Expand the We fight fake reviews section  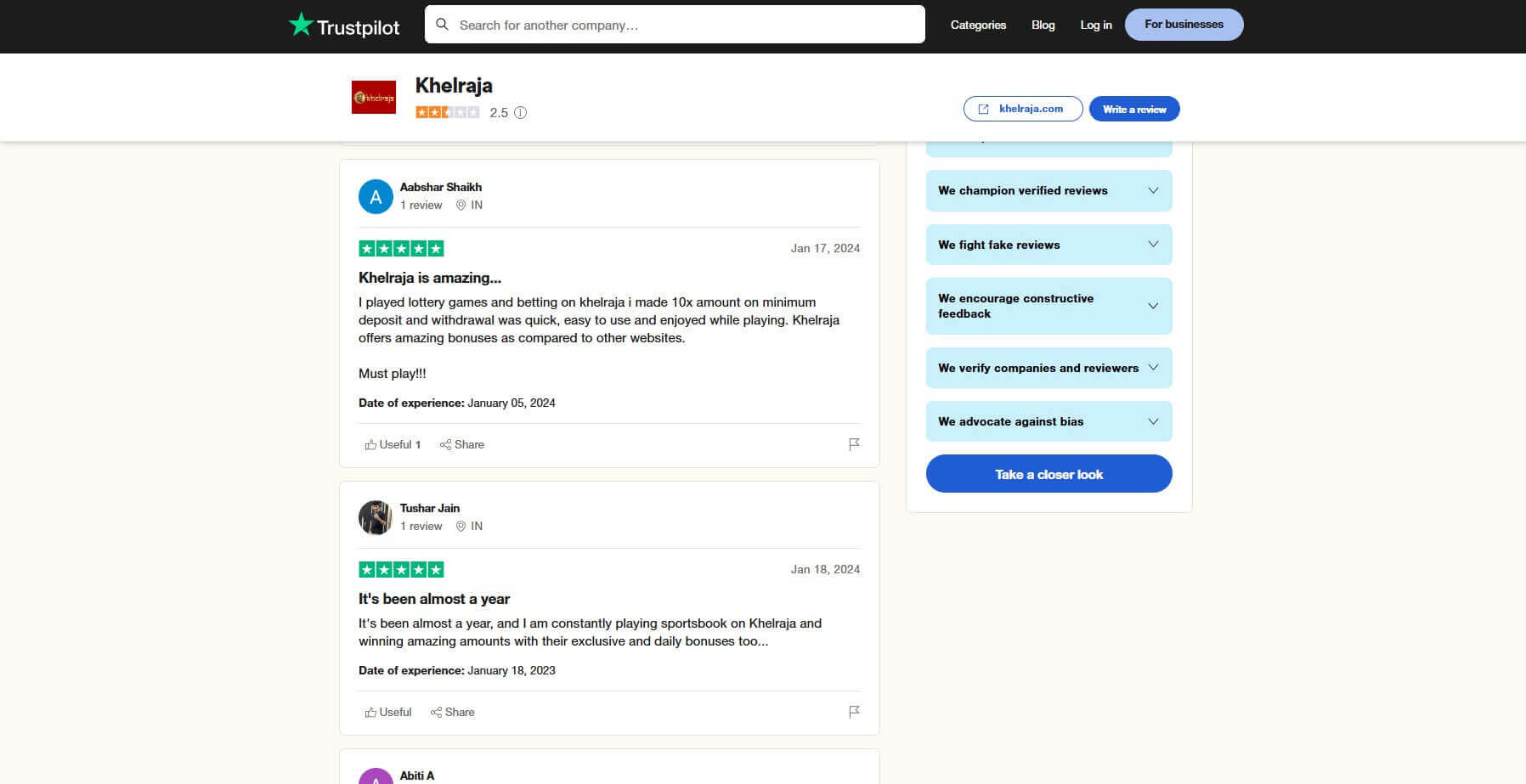point(1048,245)
